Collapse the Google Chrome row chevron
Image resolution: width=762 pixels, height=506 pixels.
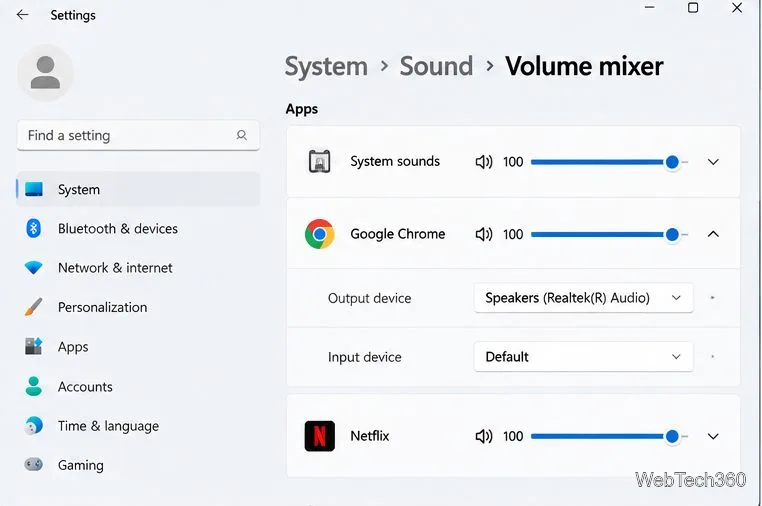[x=713, y=234]
